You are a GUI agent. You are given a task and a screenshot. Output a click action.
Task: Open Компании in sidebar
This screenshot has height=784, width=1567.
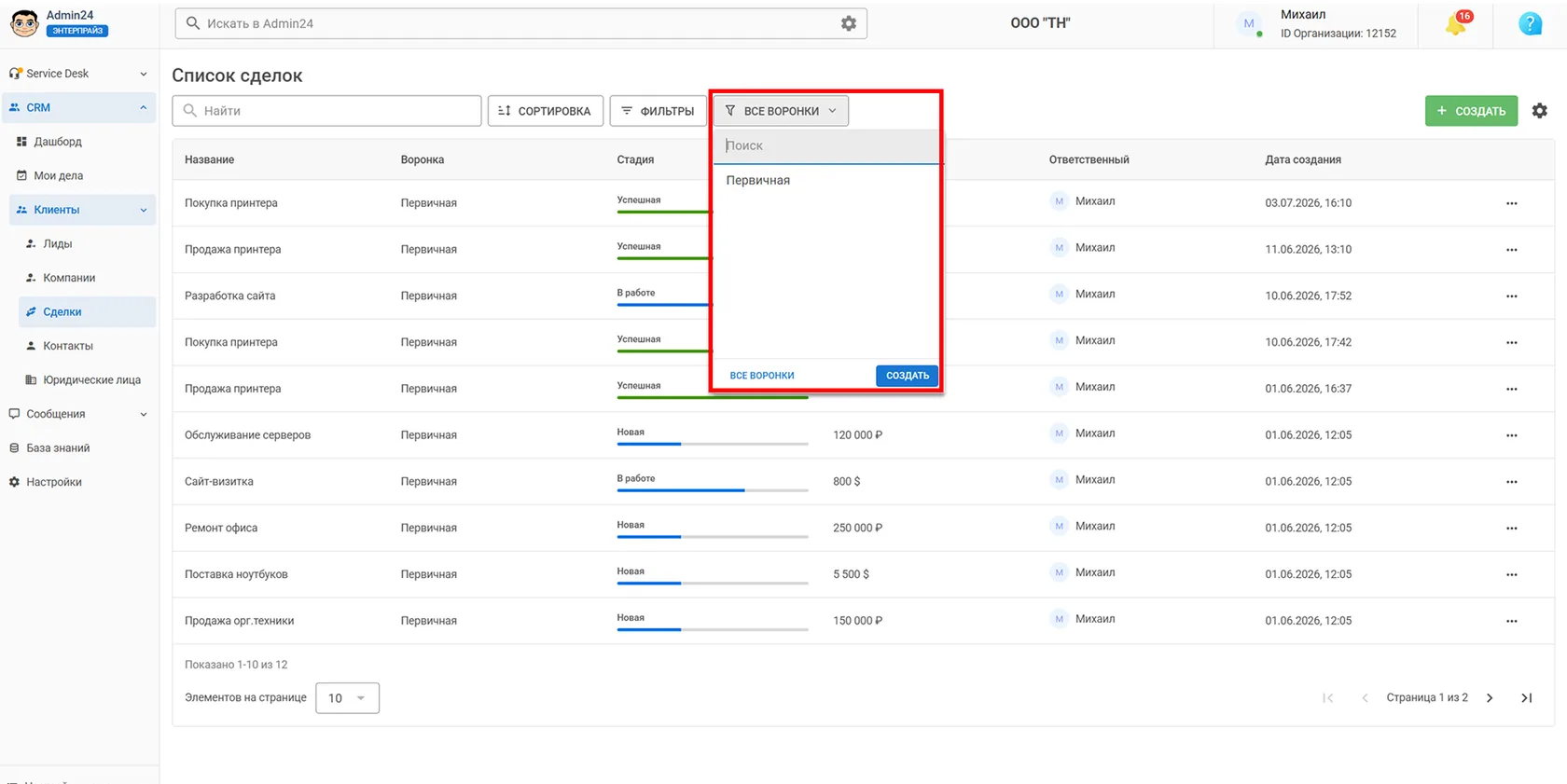87,278
